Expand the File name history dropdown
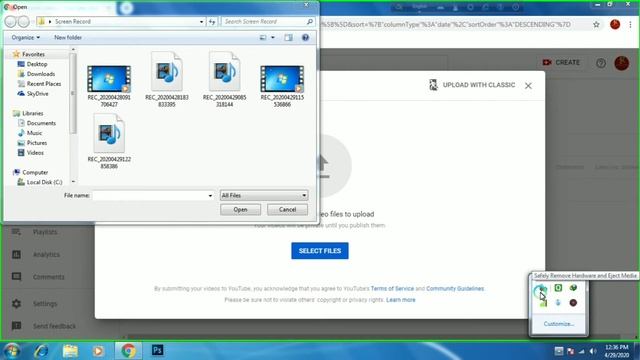 [x=210, y=196]
